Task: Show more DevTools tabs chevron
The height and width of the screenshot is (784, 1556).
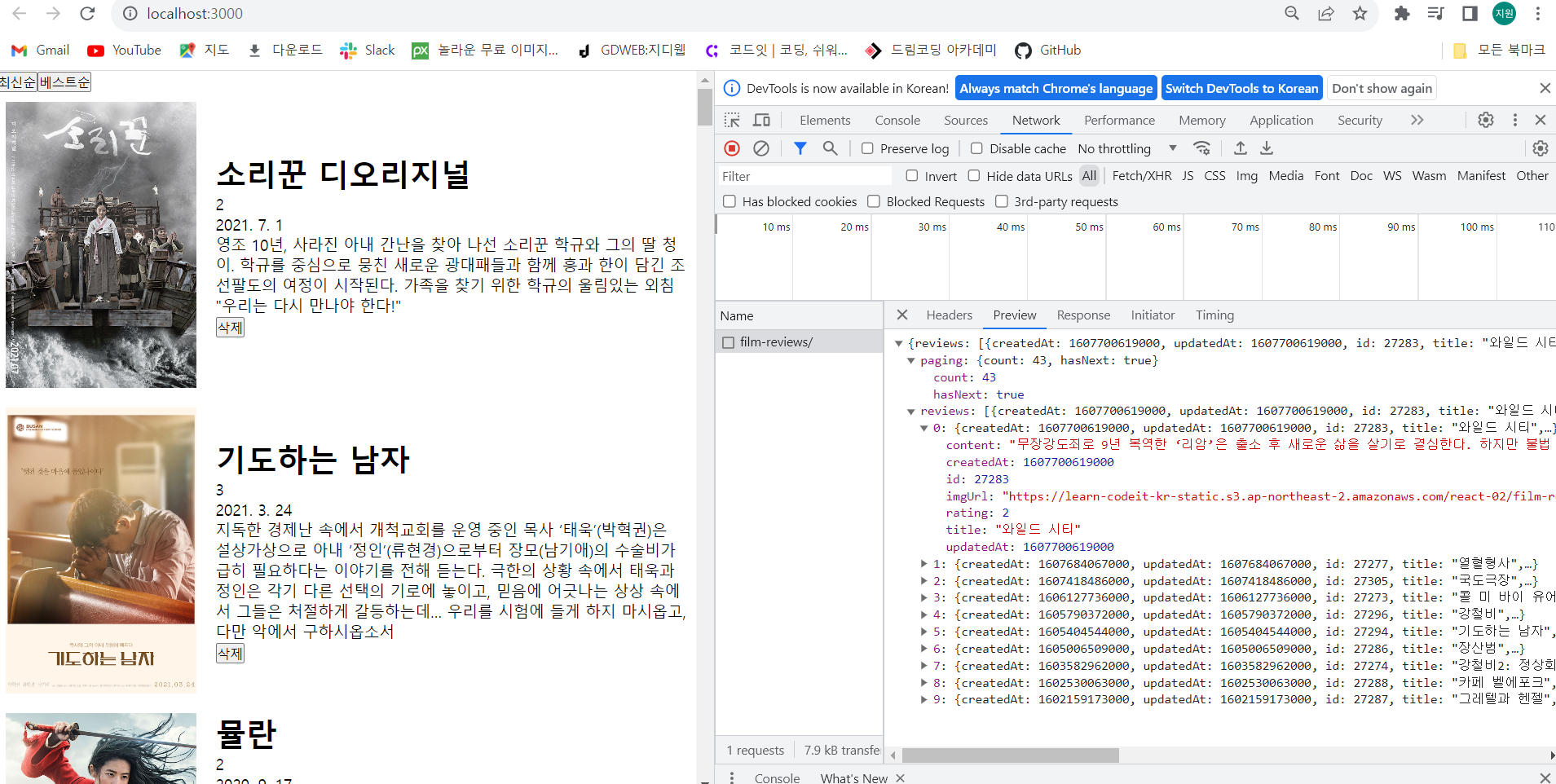Action: (x=1417, y=121)
